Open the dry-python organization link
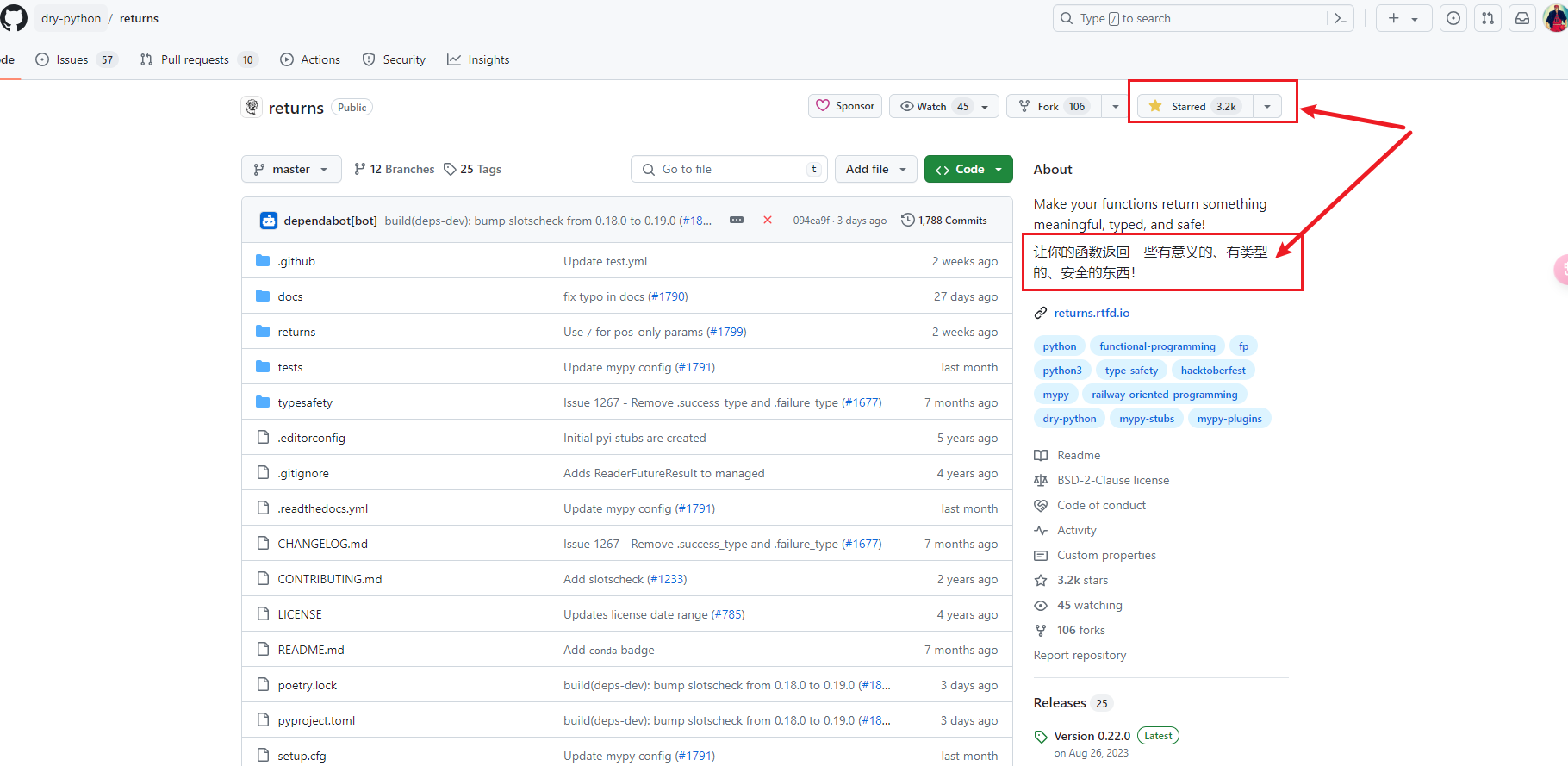This screenshot has height=766, width=1568. tap(71, 18)
